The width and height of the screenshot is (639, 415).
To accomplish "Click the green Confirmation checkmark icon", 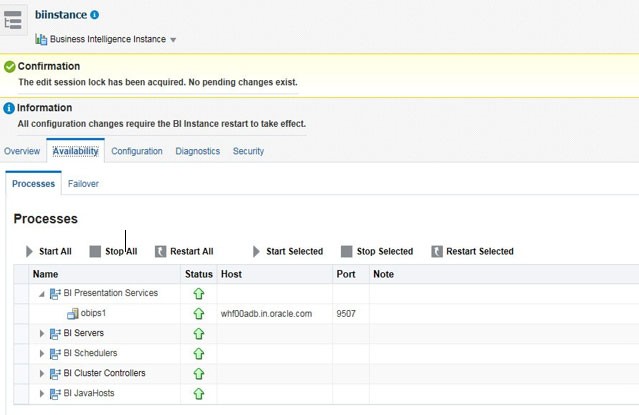I will [x=10, y=66].
